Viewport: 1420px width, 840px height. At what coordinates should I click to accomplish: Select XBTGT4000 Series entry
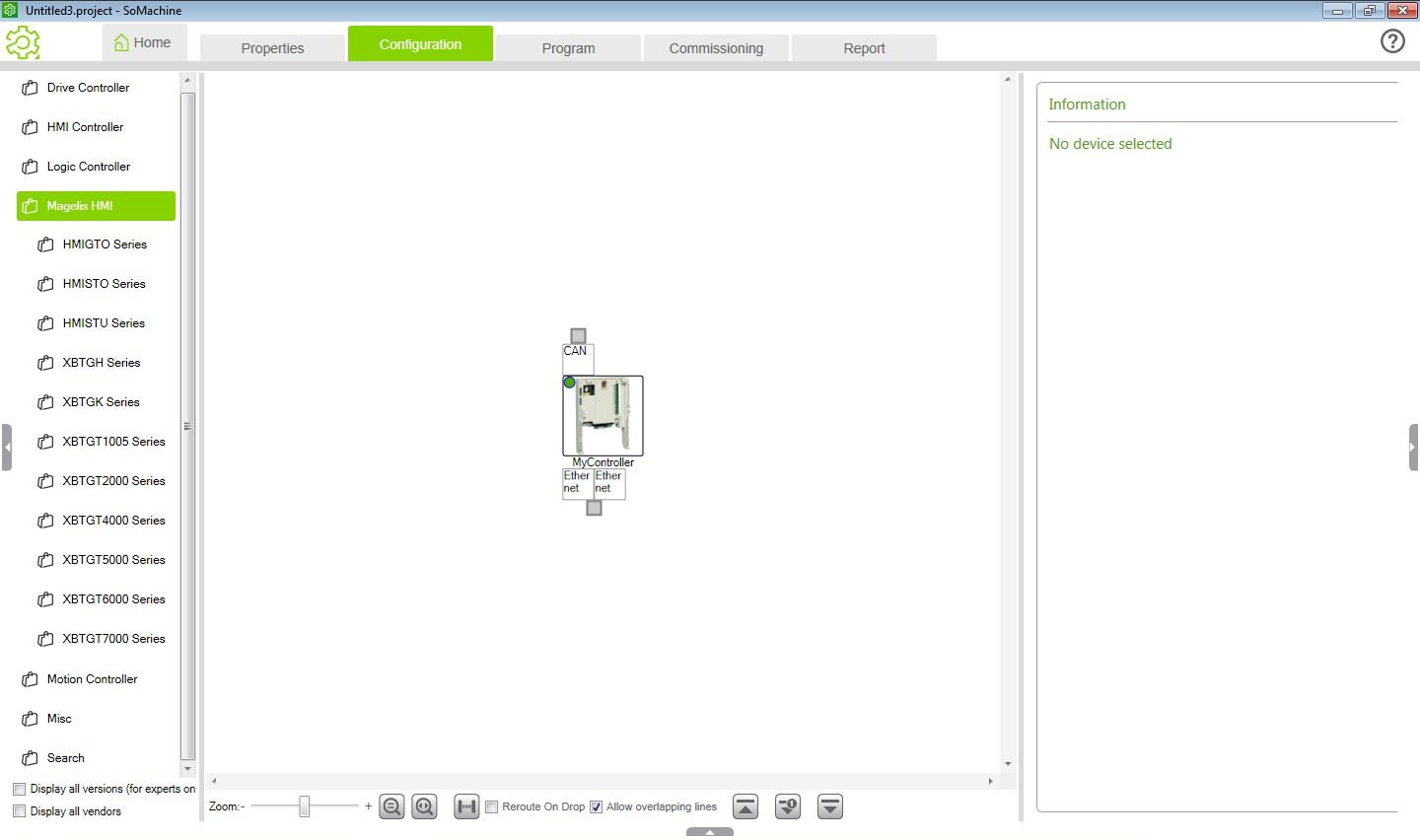(113, 521)
